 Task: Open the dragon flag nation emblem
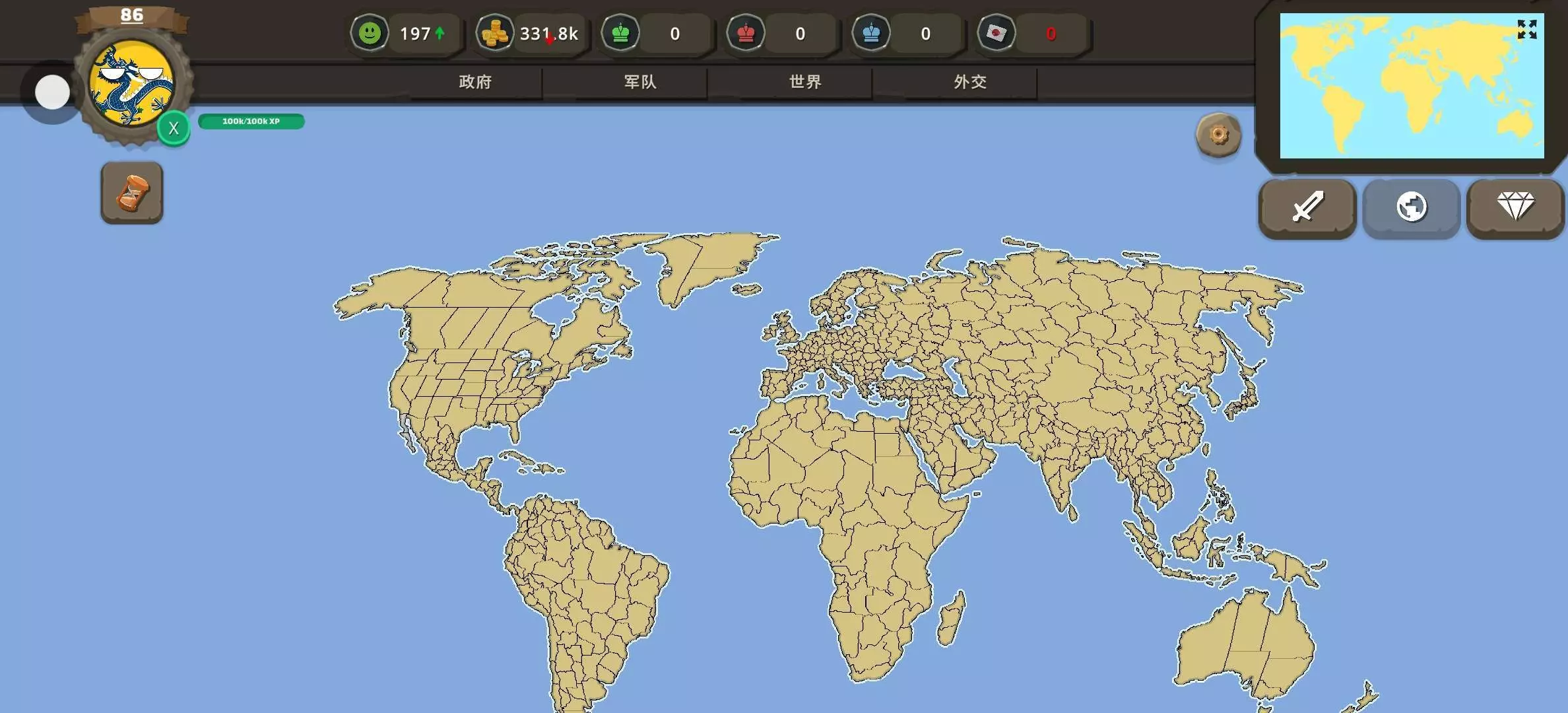click(132, 84)
